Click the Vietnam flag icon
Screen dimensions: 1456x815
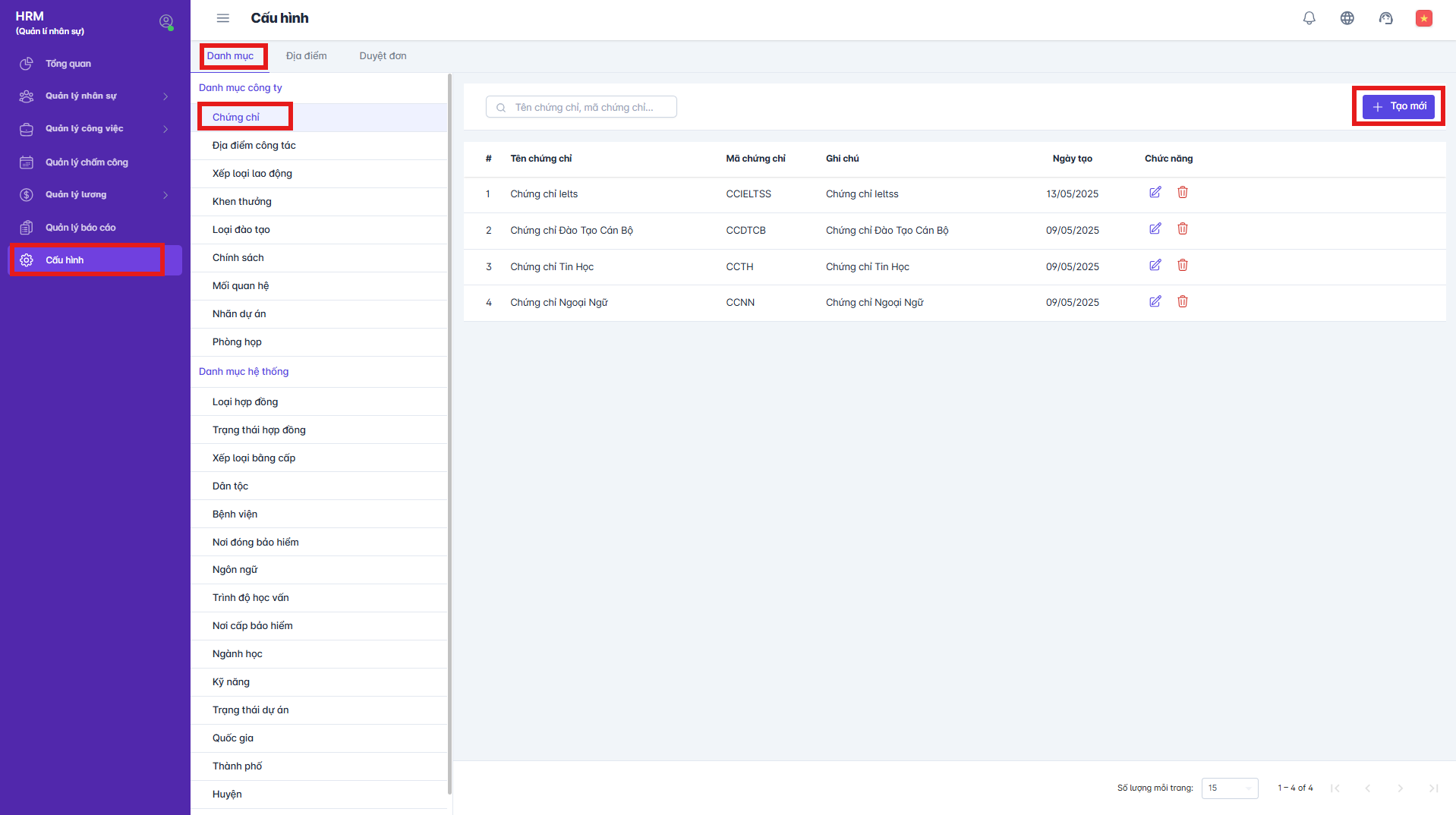(x=1423, y=18)
